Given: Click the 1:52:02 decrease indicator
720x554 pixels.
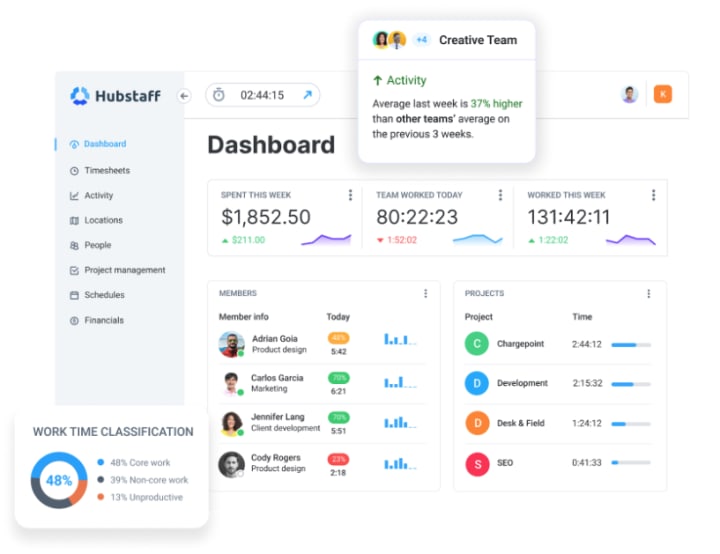Looking at the screenshot, I should coord(397,240).
